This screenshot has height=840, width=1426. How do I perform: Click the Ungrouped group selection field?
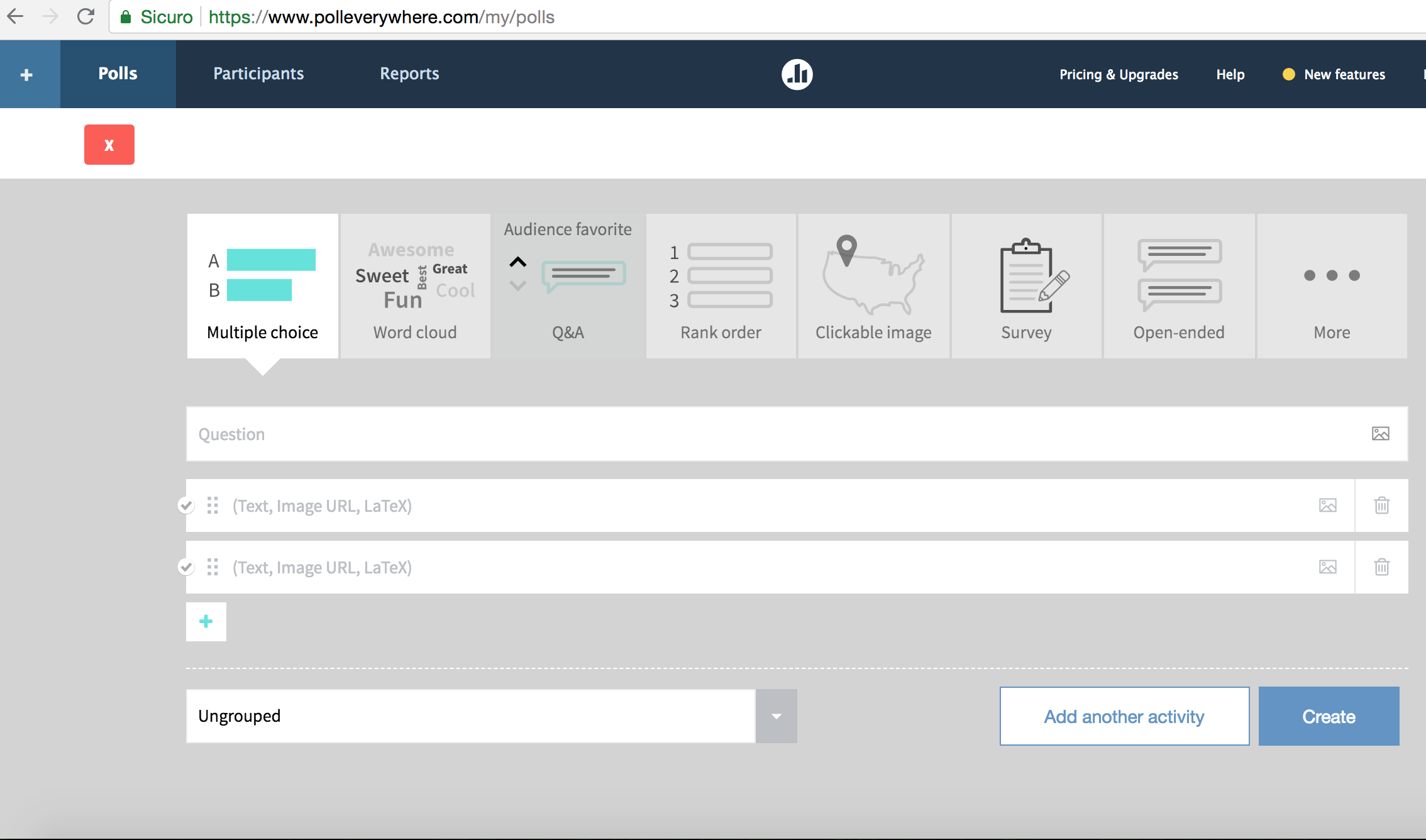(470, 716)
